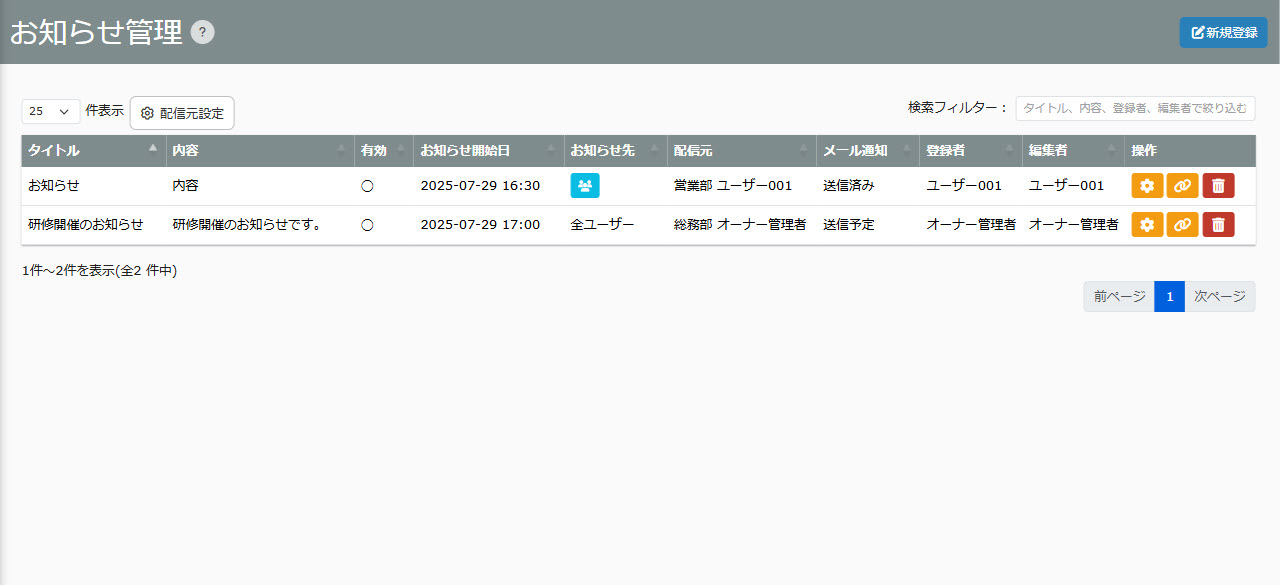
Task: Open settings for お知らせ row
Action: pos(1147,186)
